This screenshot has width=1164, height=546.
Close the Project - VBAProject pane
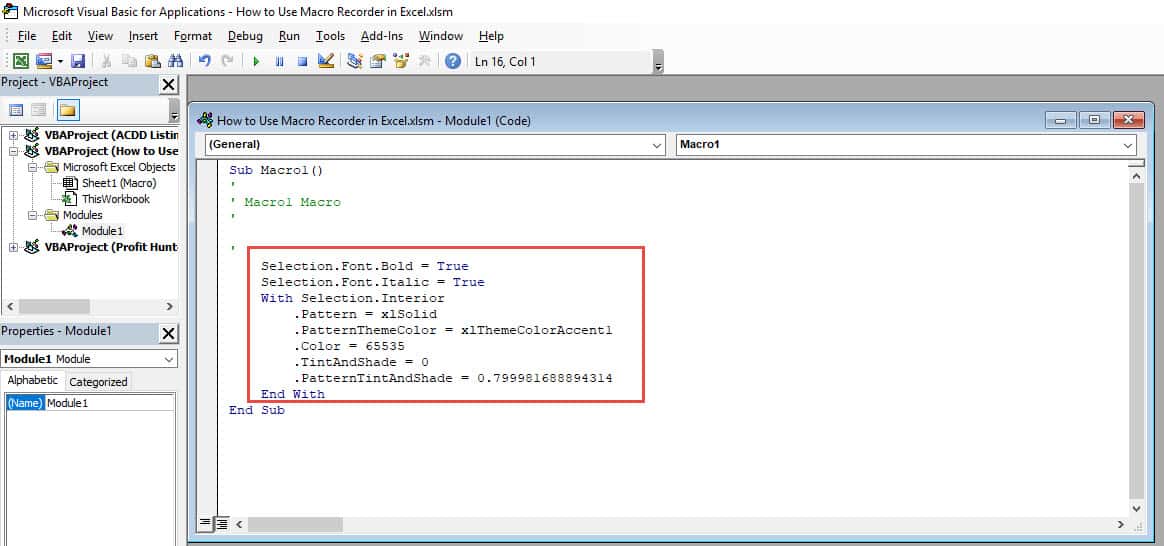[x=169, y=85]
